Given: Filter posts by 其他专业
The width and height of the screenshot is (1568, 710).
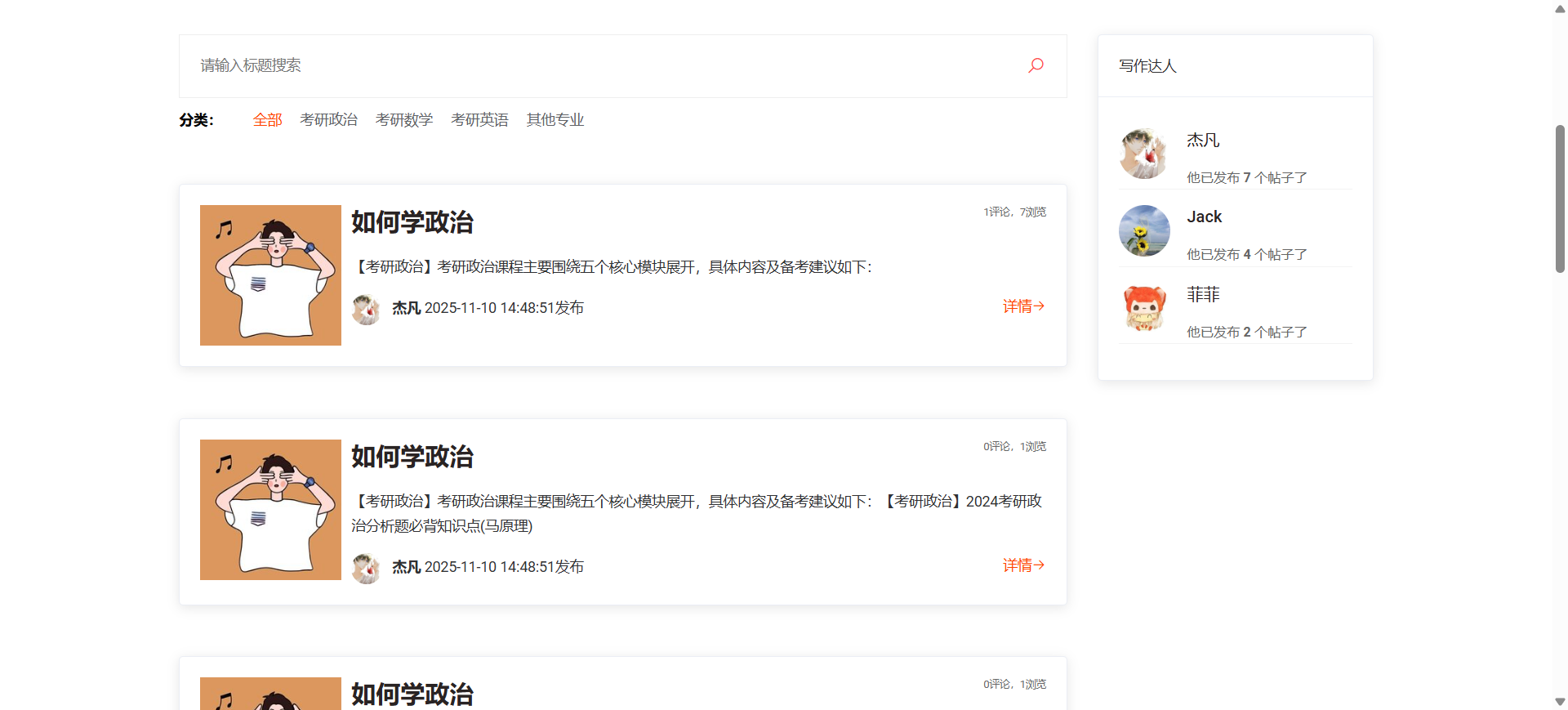Looking at the screenshot, I should pyautogui.click(x=555, y=120).
